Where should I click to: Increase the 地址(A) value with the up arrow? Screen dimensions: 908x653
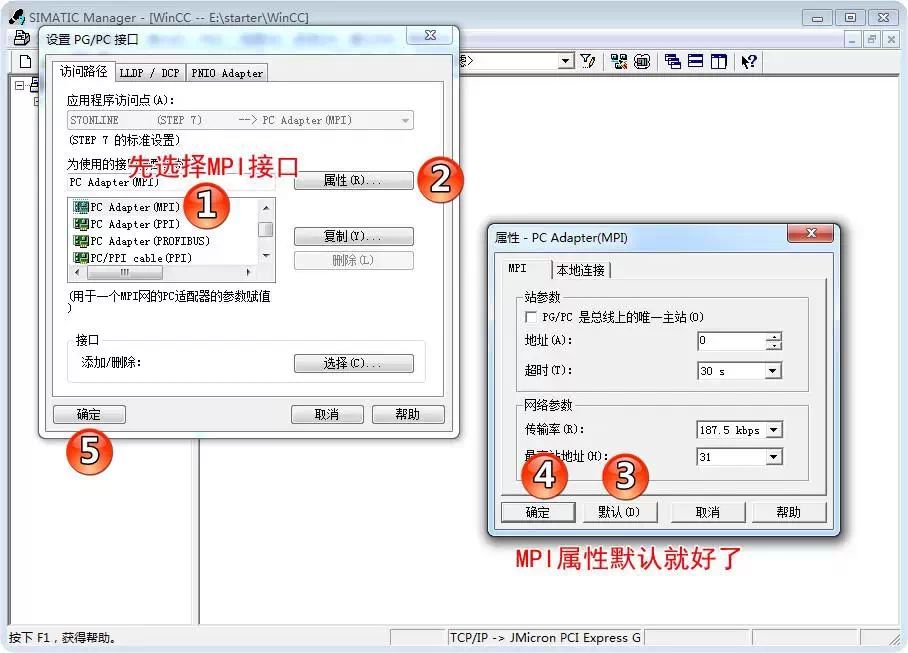774,336
